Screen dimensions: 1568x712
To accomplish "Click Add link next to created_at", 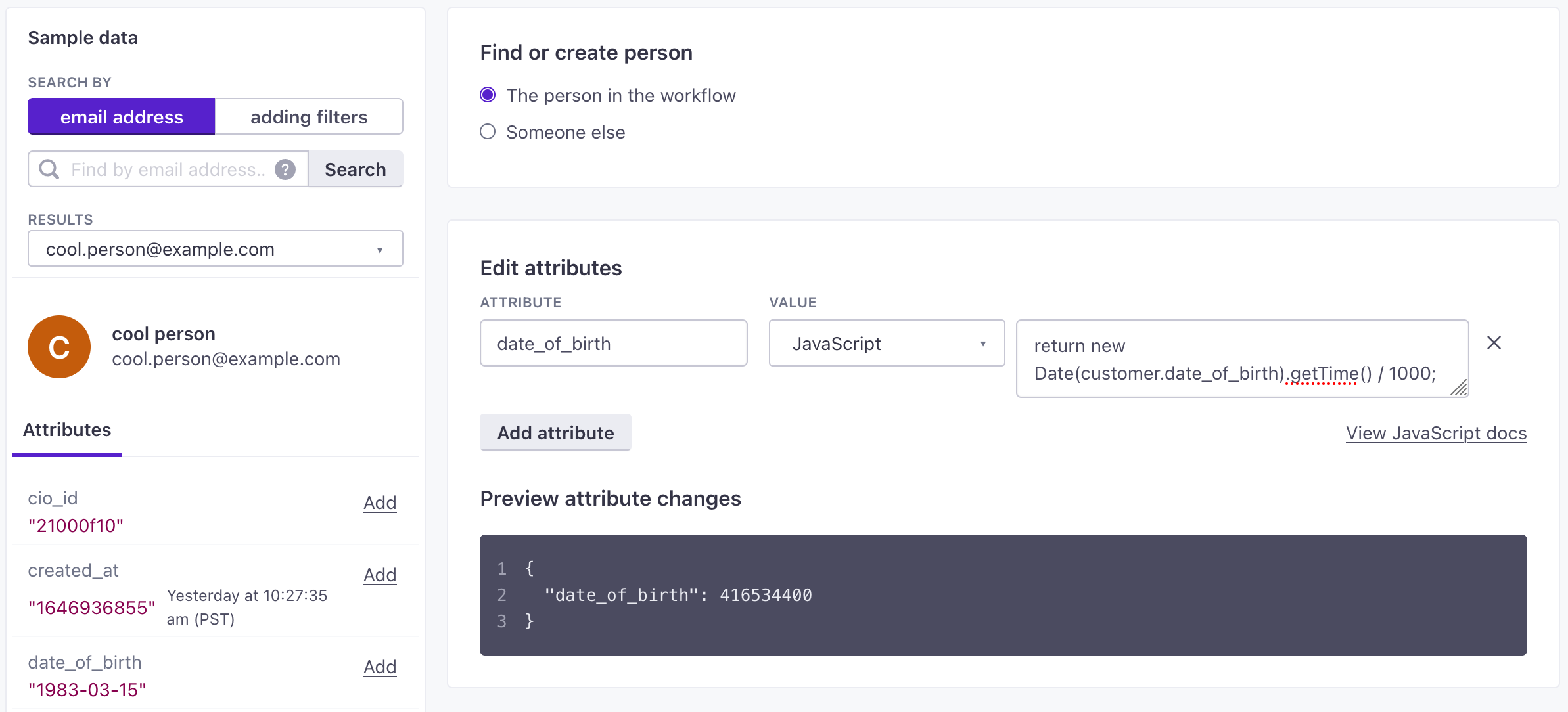I will [380, 575].
